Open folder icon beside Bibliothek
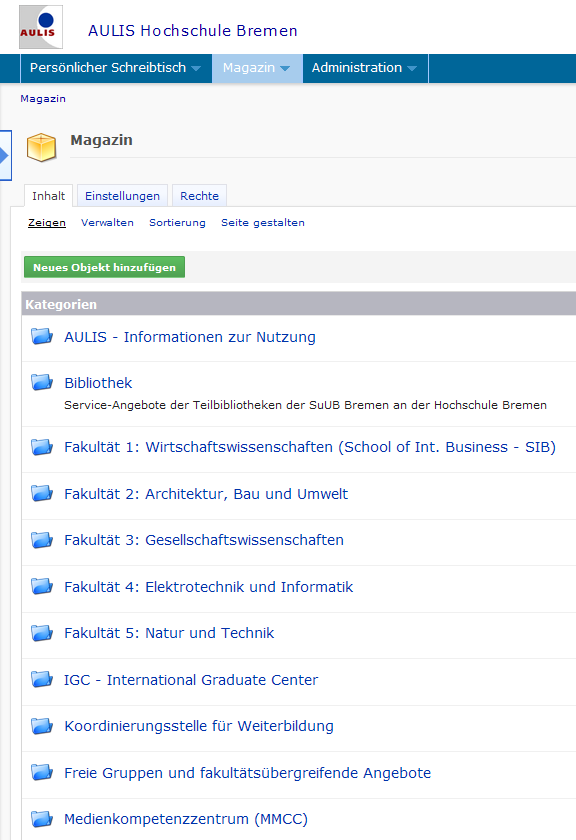Screen dimensions: 576x840 coord(42,382)
